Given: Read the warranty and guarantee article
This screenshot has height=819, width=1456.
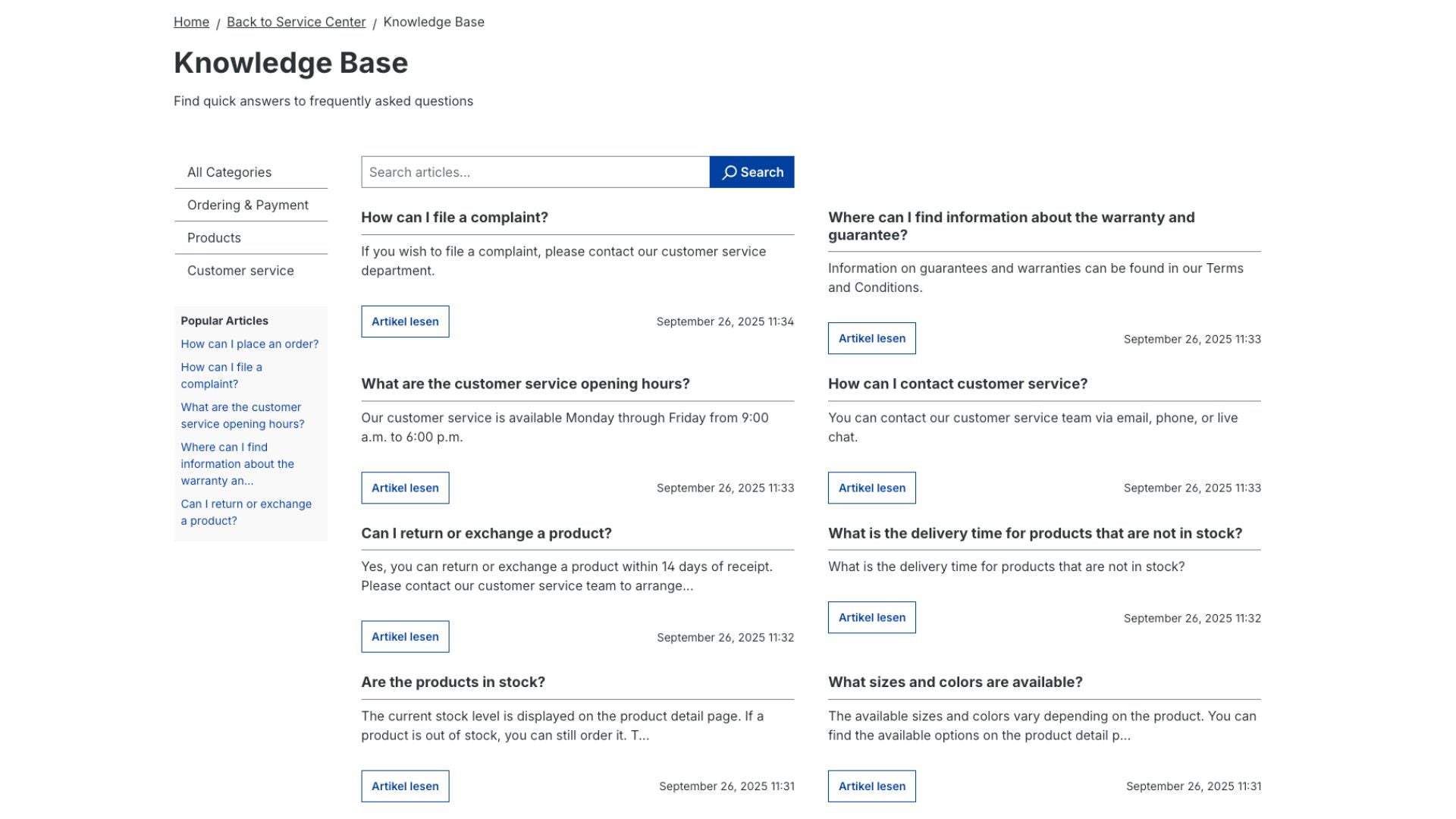Looking at the screenshot, I should 871,339.
